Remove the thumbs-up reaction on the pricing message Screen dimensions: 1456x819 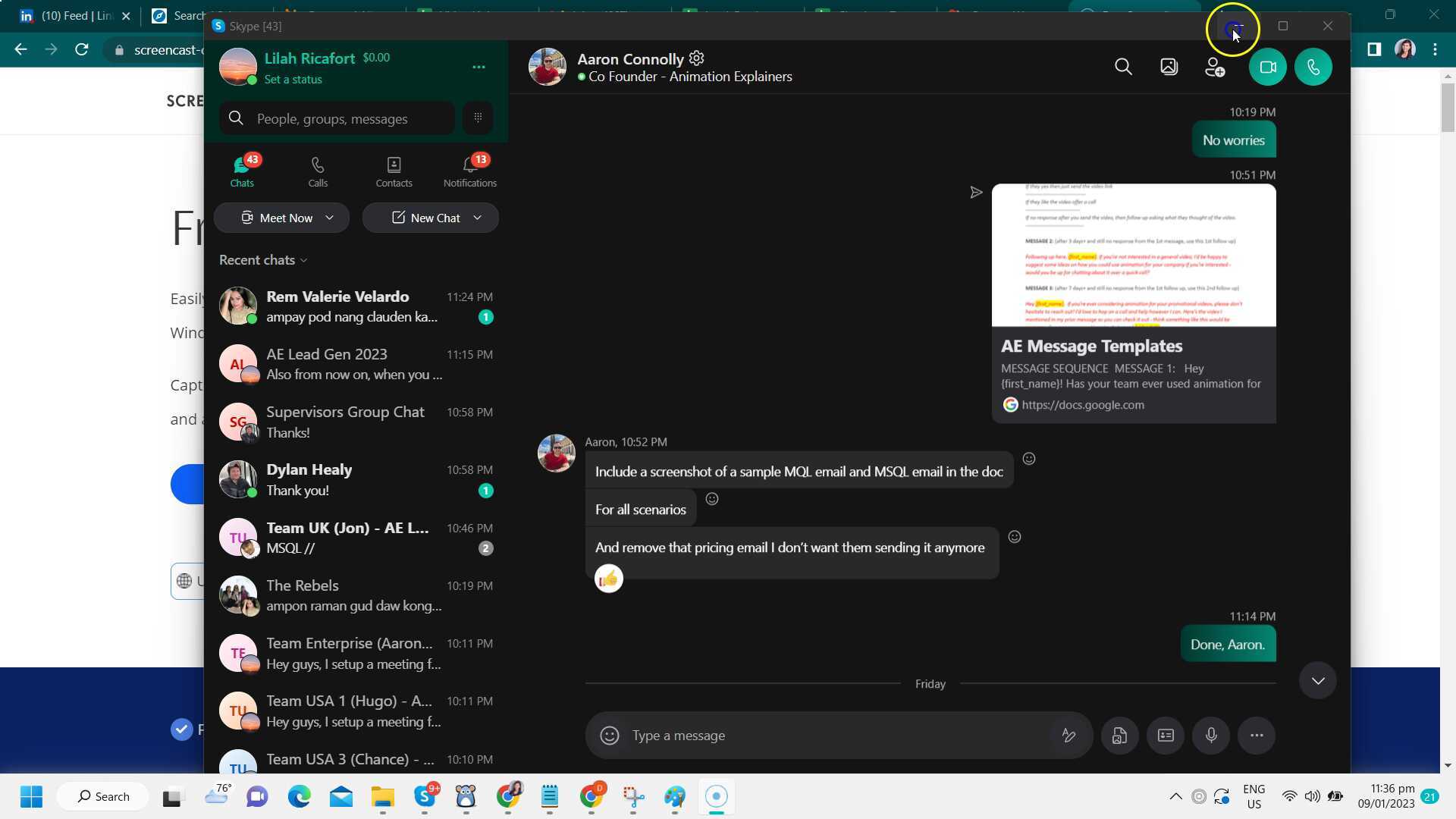tap(608, 579)
